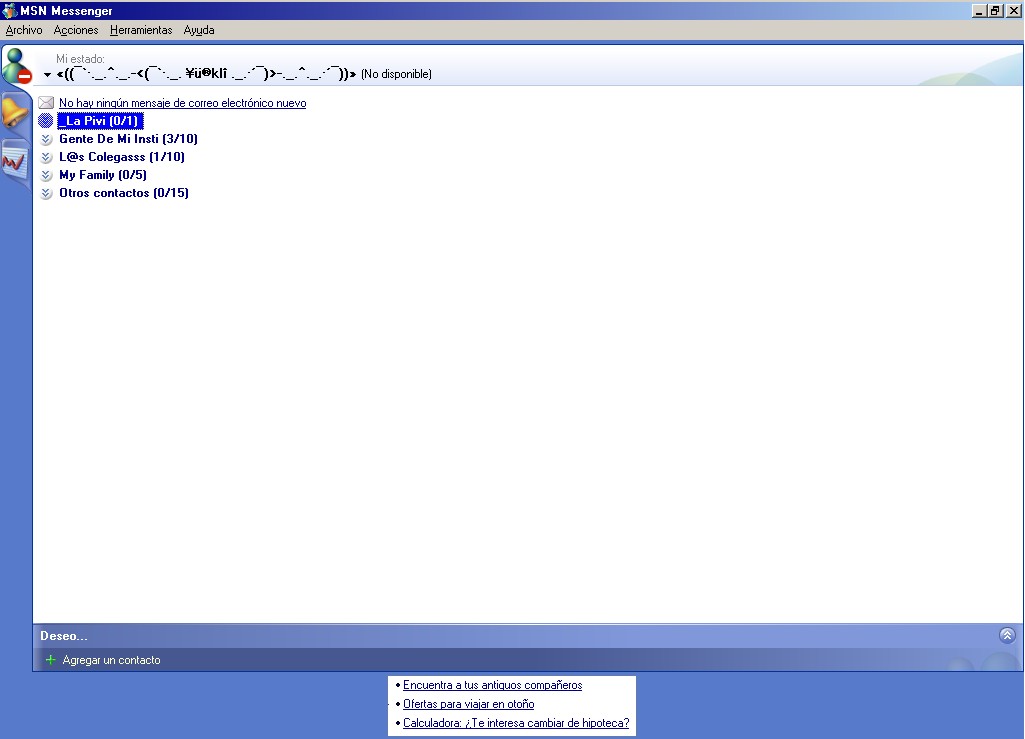This screenshot has width=1025, height=739.
Task: Open Encuentra a tus antiguos compañeros link
Action: point(492,685)
